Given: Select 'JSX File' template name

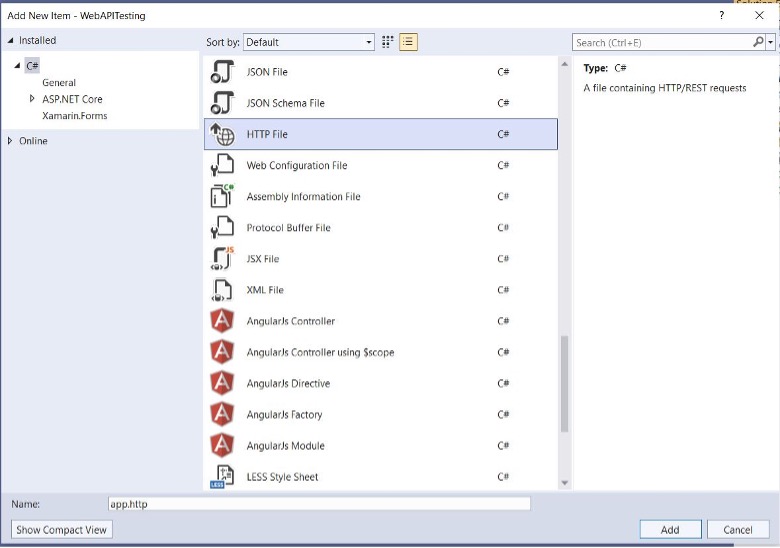Looking at the screenshot, I should click(x=263, y=259).
